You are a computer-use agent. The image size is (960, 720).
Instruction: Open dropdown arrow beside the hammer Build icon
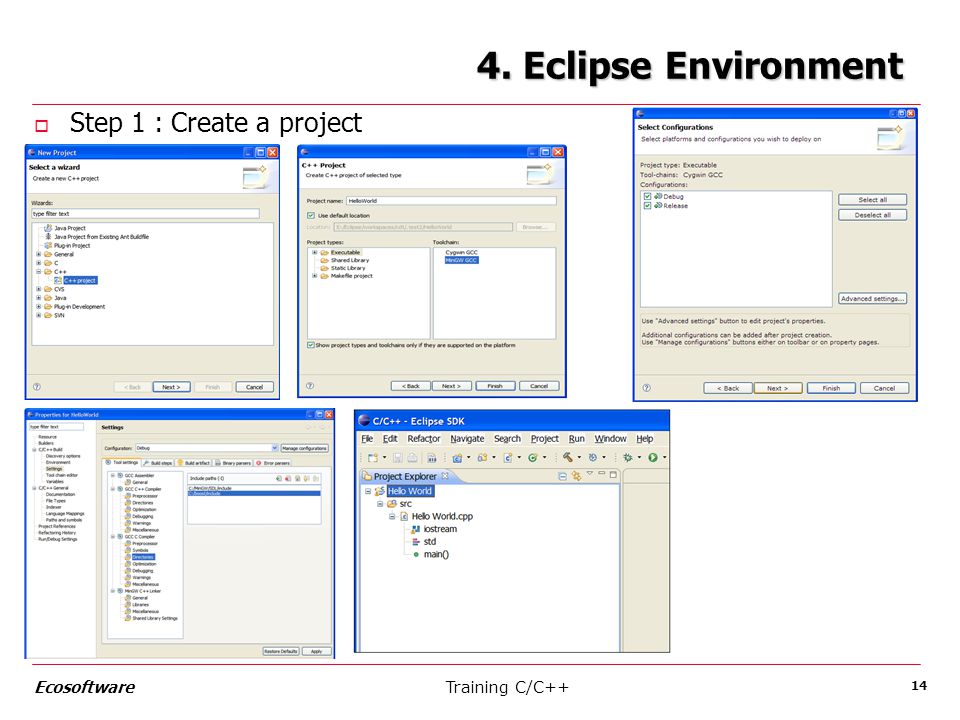click(x=579, y=457)
